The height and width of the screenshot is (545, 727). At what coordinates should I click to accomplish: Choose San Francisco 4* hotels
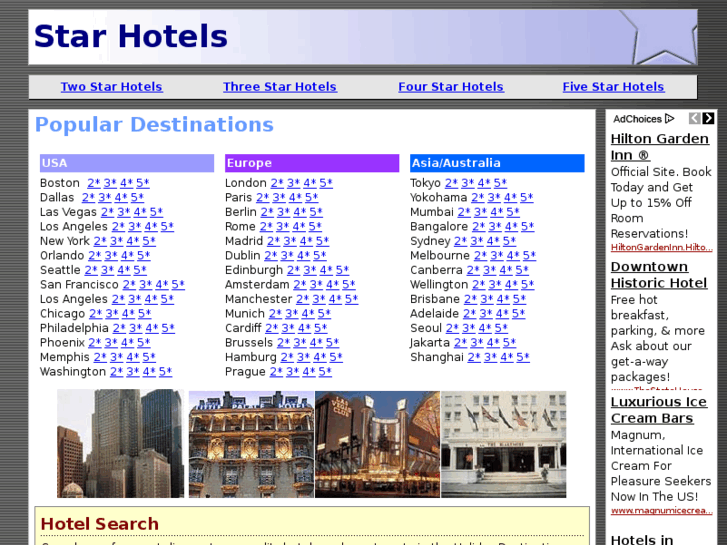click(162, 284)
